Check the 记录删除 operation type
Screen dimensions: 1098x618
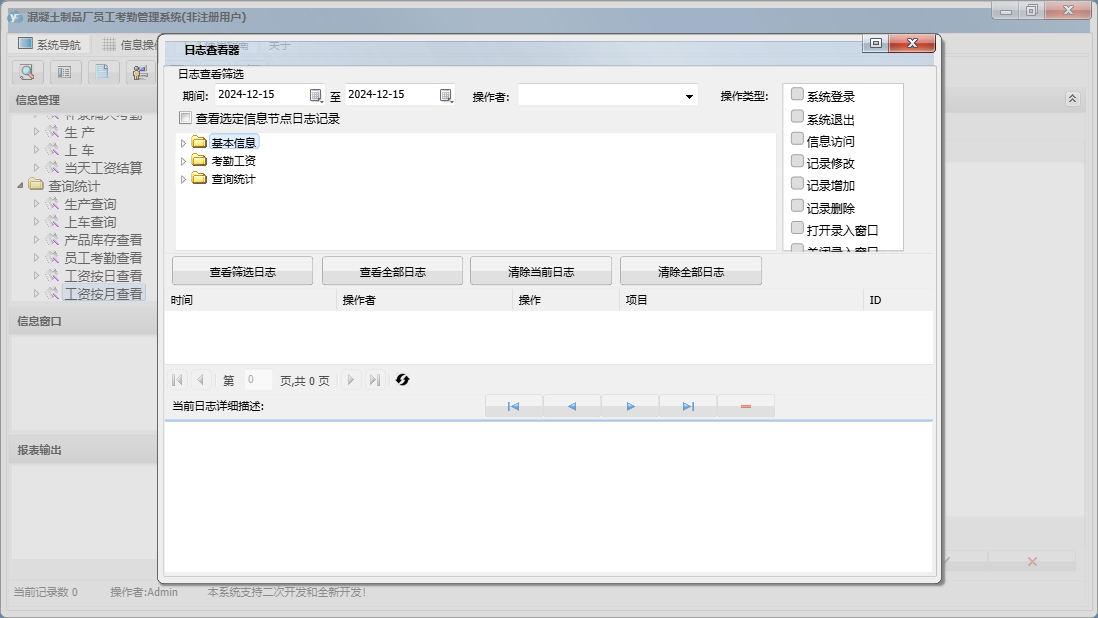(x=797, y=206)
